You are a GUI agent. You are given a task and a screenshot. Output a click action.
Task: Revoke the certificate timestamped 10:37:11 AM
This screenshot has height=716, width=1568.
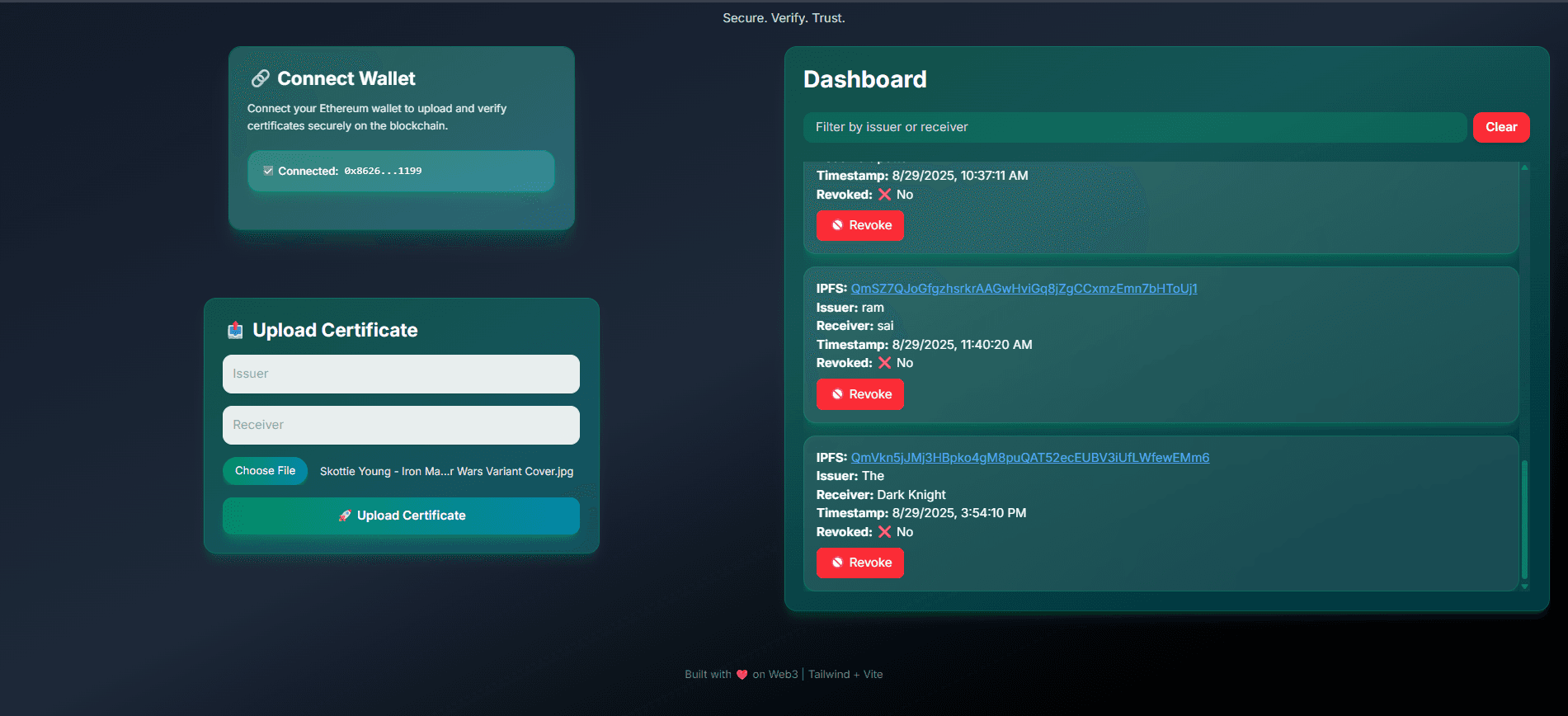pos(859,225)
